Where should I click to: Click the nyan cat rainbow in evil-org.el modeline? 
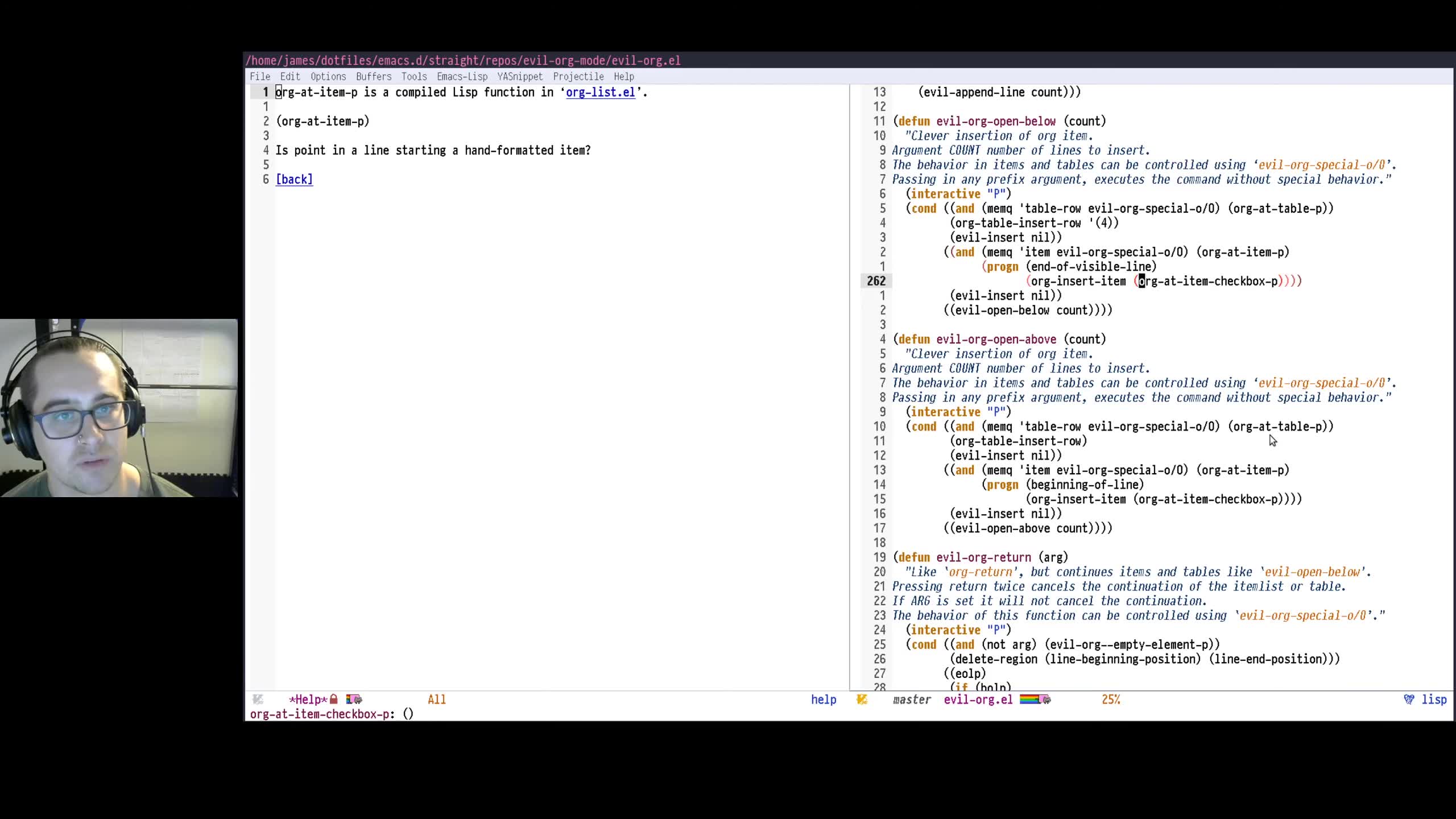point(1035,700)
